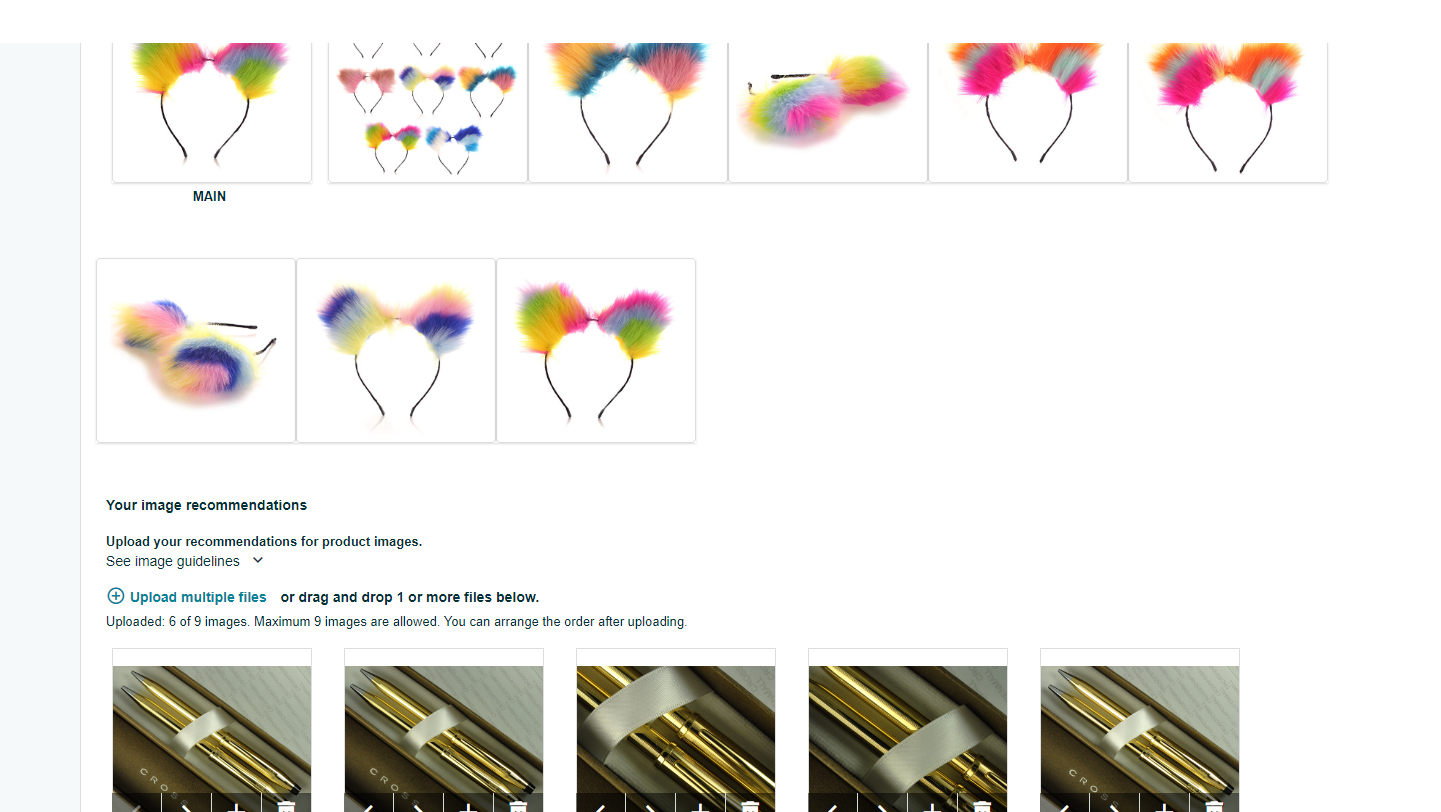The image size is (1441, 812).
Task: Select the blue and orange fur ears thumbnail
Action: 628,112
